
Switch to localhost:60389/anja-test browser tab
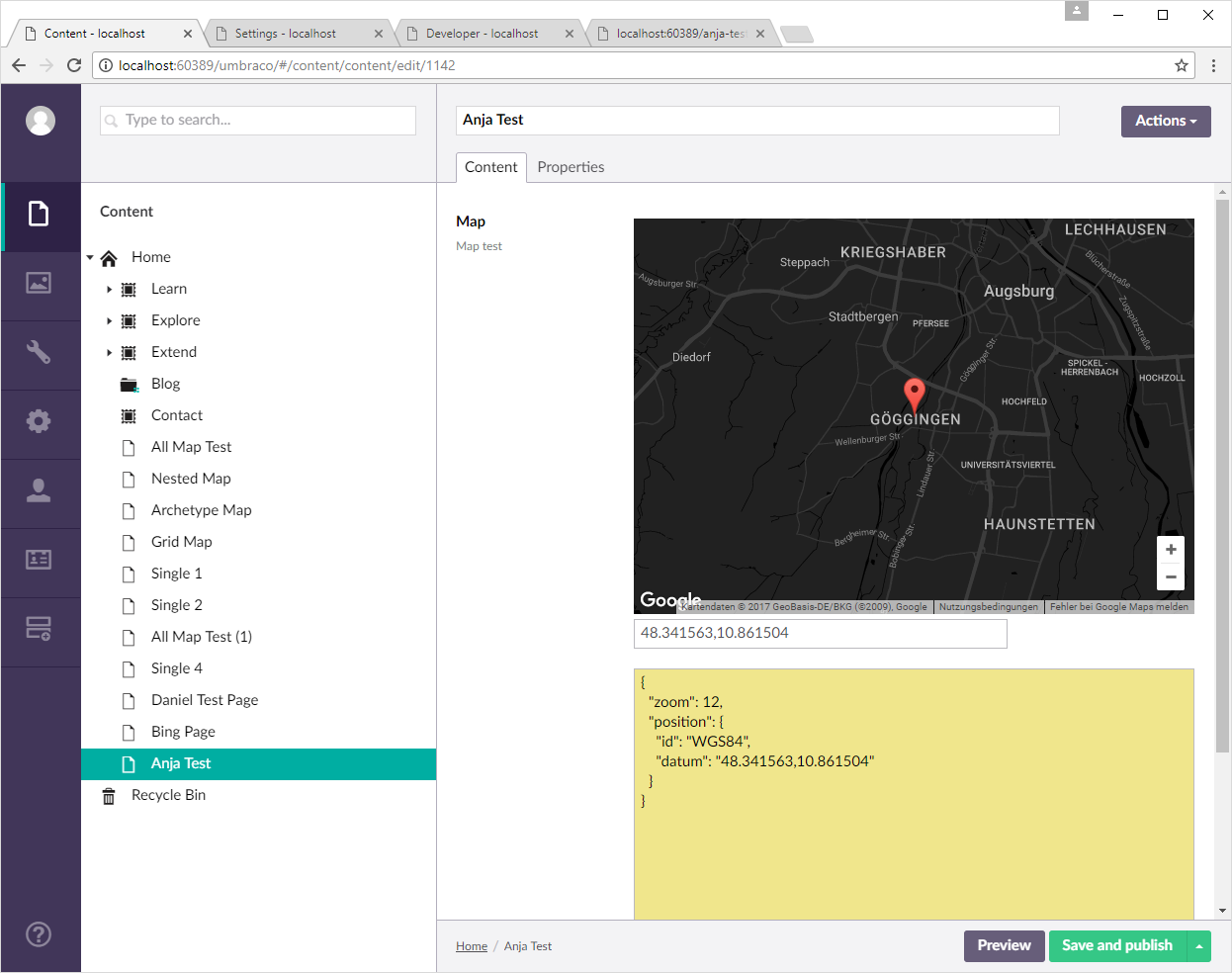[x=681, y=34]
